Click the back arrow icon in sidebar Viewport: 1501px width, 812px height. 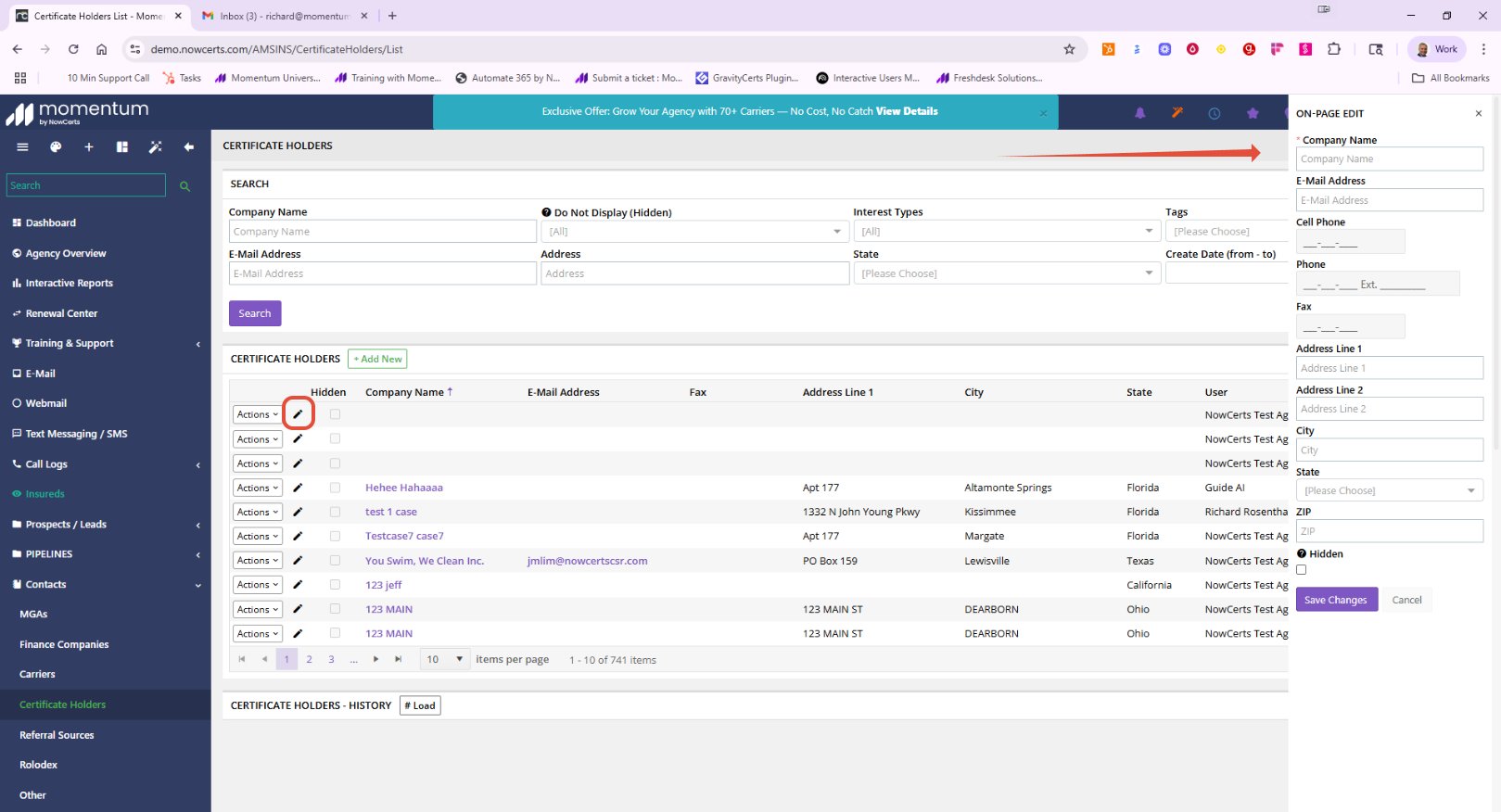click(x=189, y=146)
